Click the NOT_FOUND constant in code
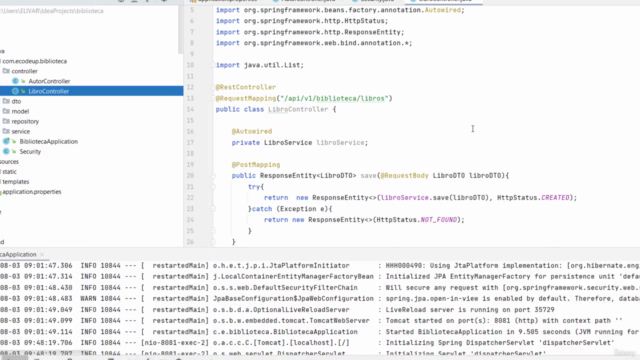 (x=439, y=220)
